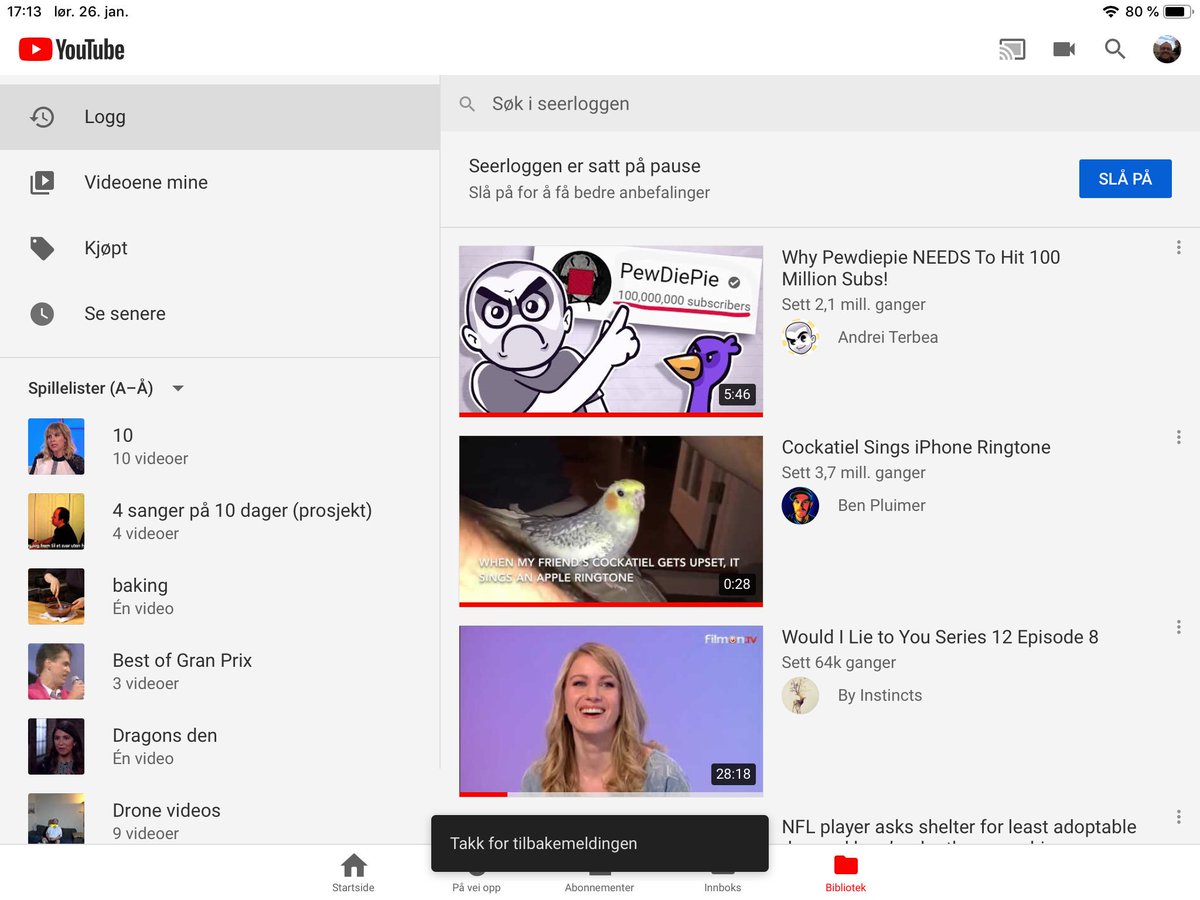Open options menu for the Cockatiel video
This screenshot has height=900, width=1200.
1178,437
